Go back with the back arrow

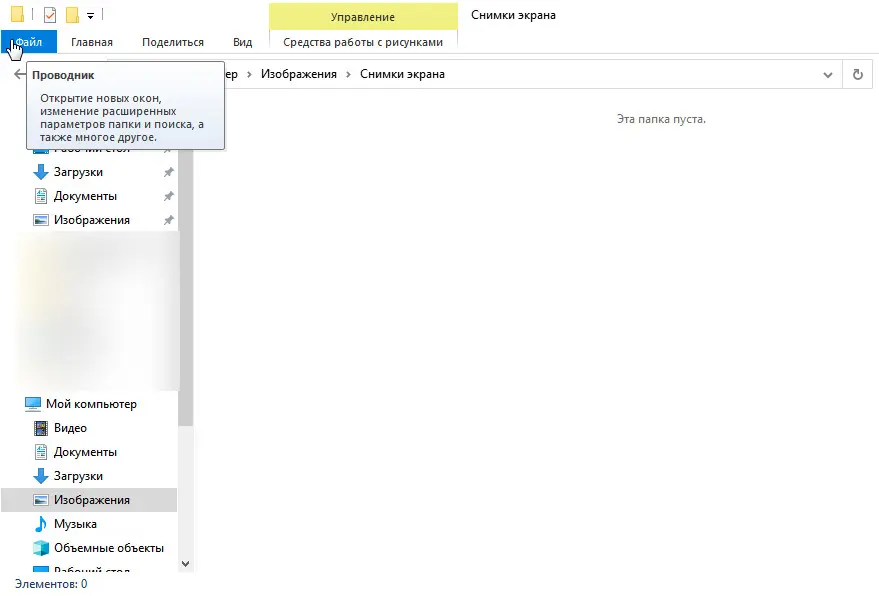coord(20,74)
